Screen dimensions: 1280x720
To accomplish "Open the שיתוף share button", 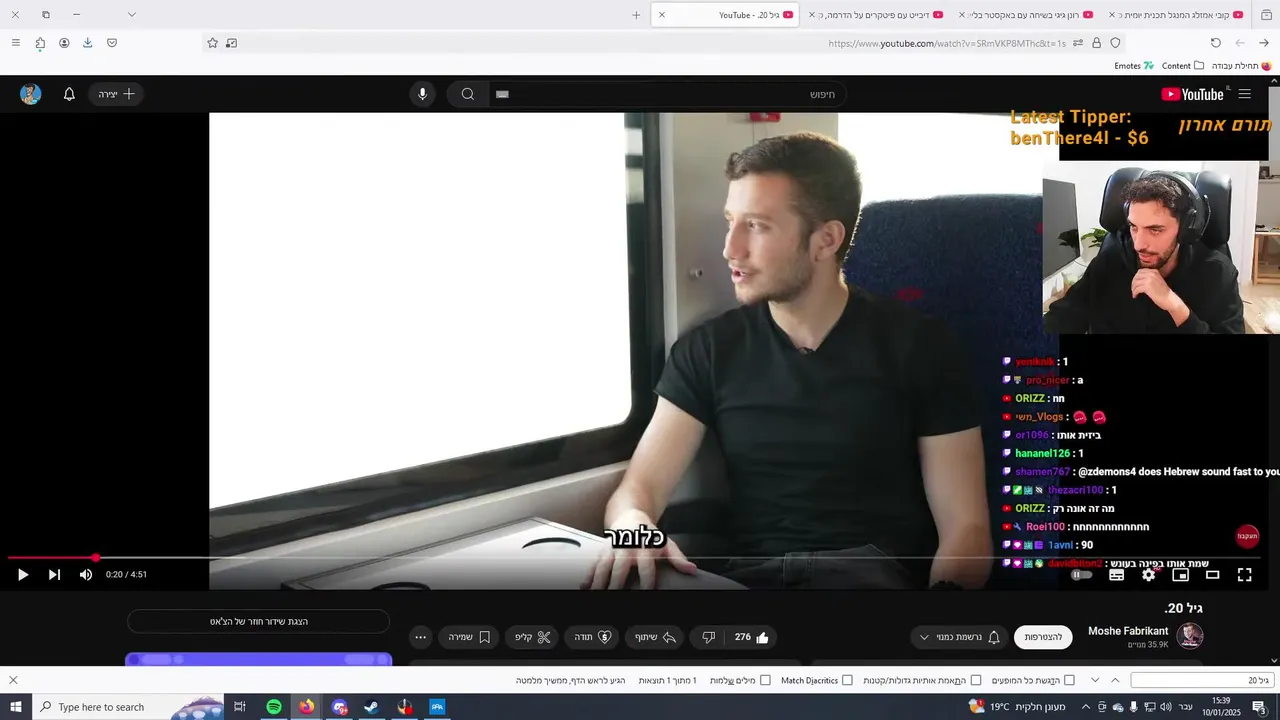I will (x=656, y=637).
